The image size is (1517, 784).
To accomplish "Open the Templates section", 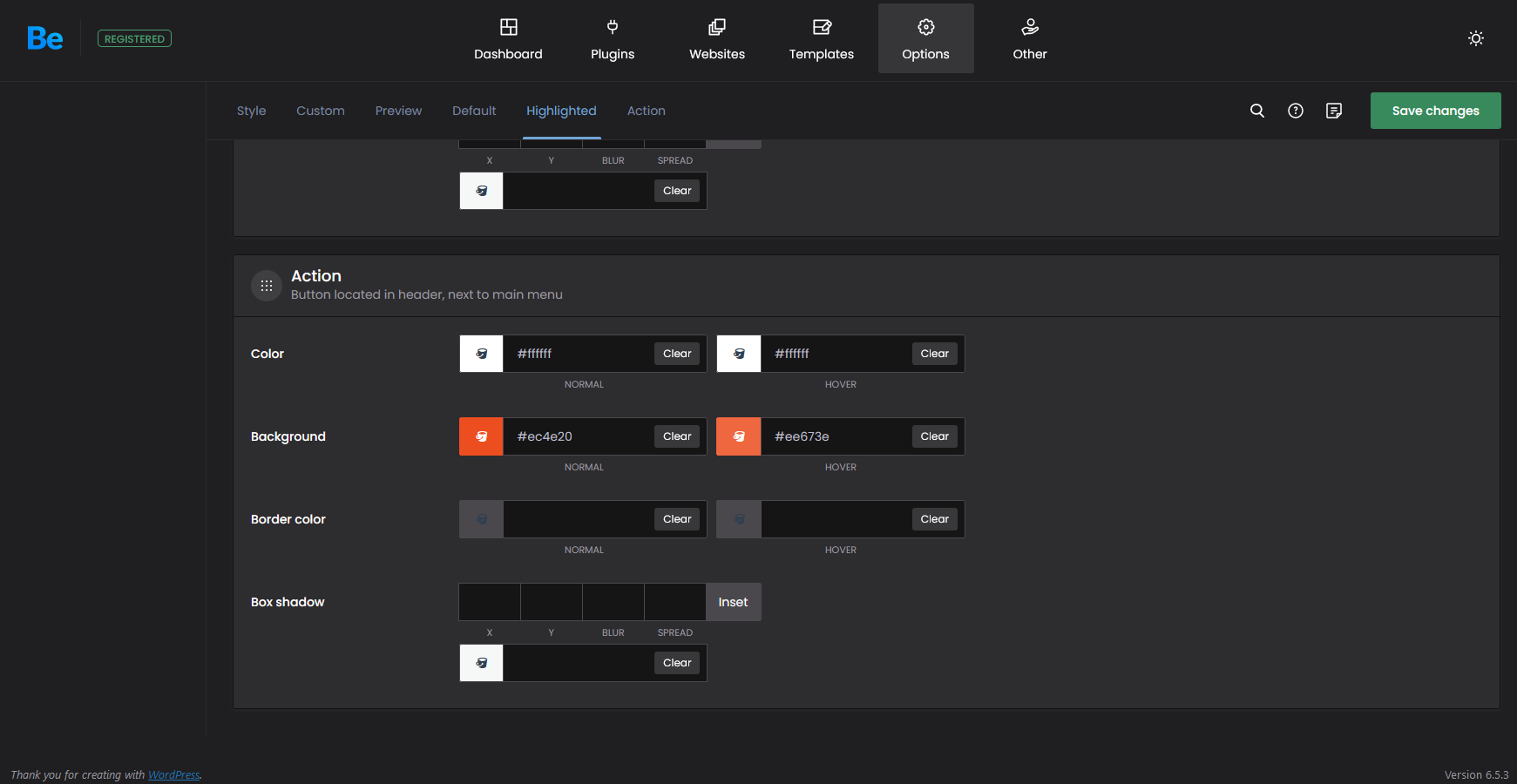I will pyautogui.click(x=822, y=38).
